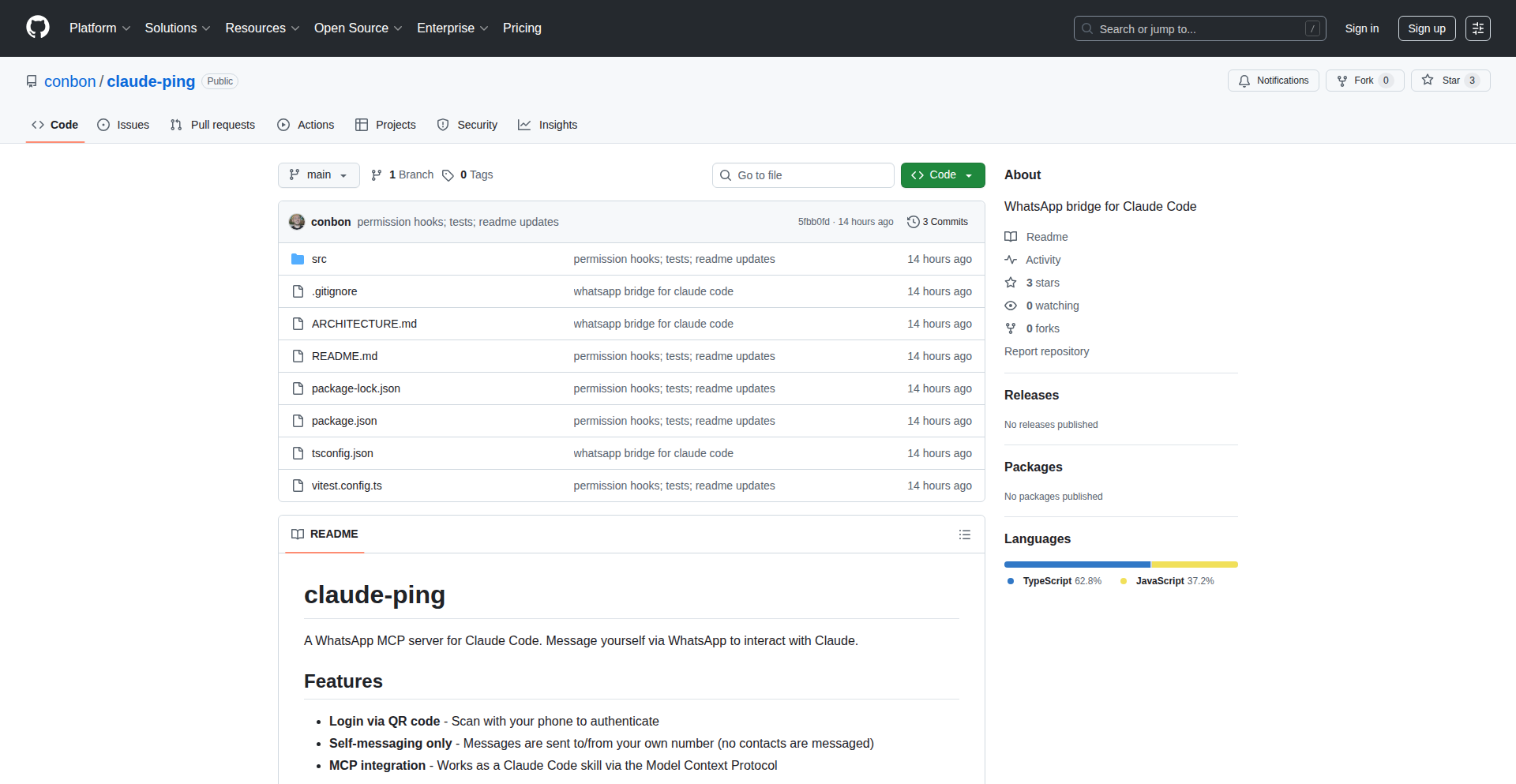This screenshot has width=1516, height=784.
Task: Open the main branch dropdown
Action: [318, 175]
